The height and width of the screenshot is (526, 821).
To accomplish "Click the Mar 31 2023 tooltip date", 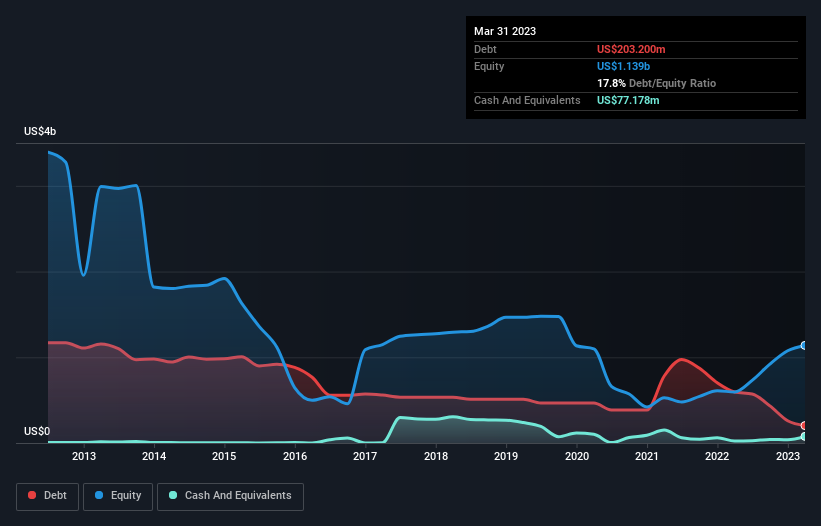I will coord(505,31).
